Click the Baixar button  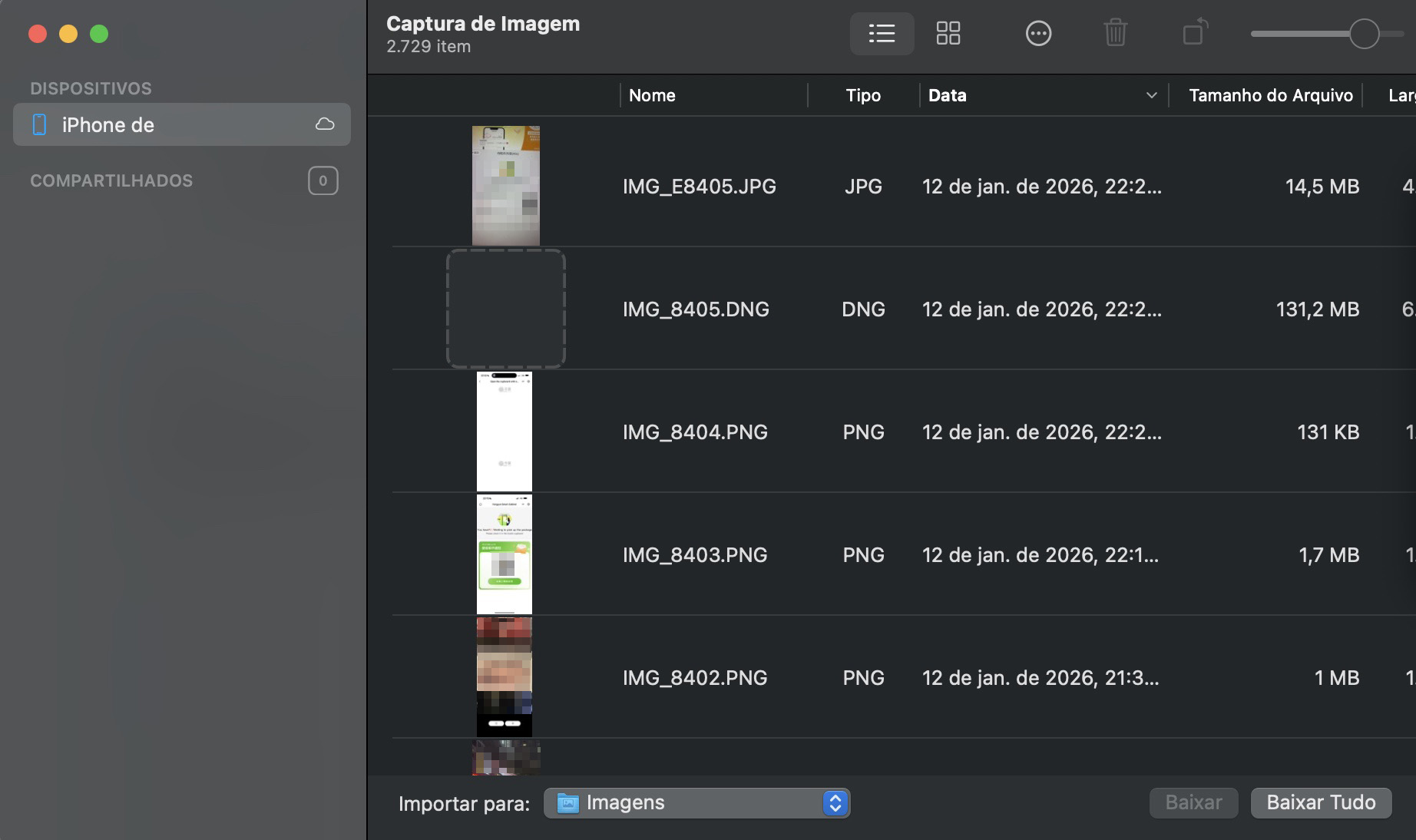[1193, 803]
